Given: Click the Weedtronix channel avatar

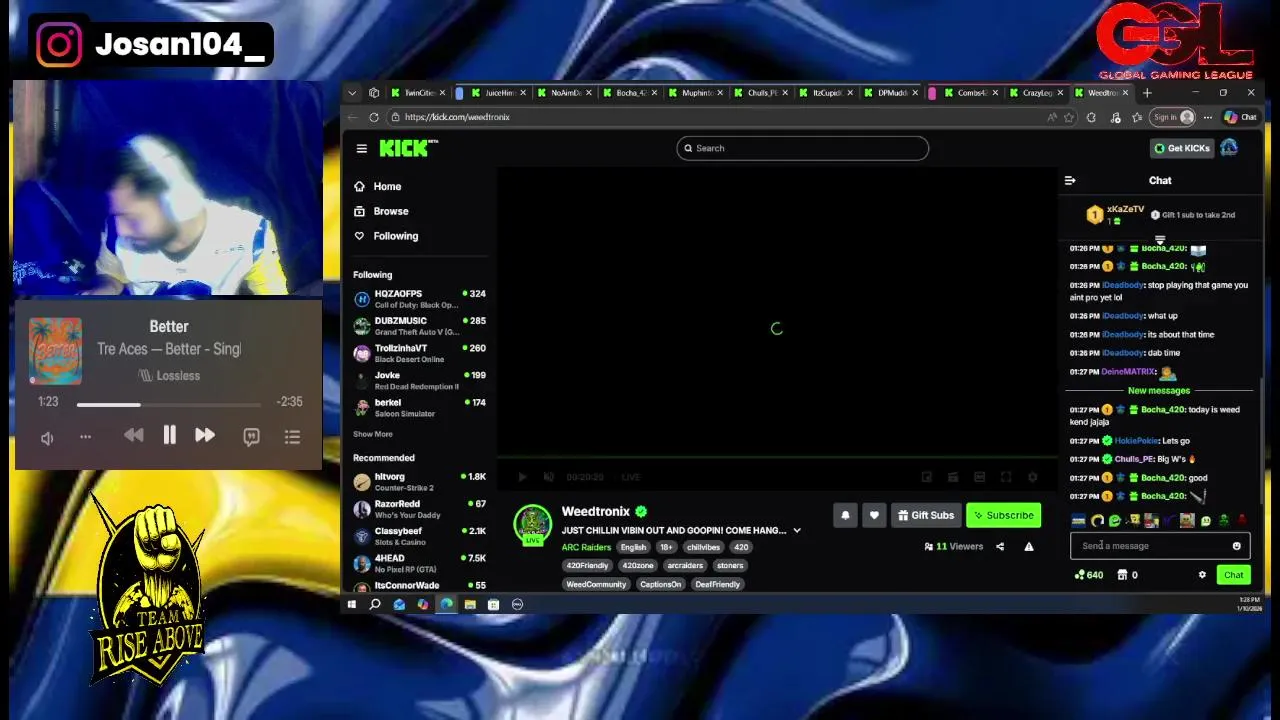Looking at the screenshot, I should tap(532, 524).
